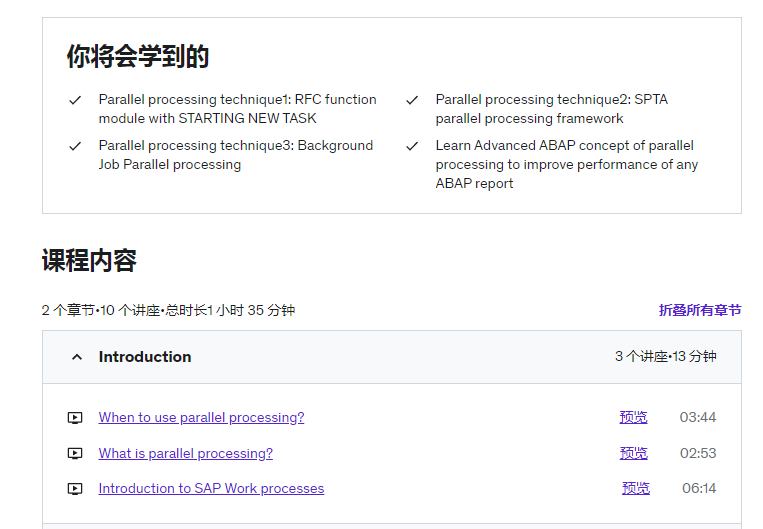Collapse the Introduction section chevron
763x529 pixels.
click(77, 357)
